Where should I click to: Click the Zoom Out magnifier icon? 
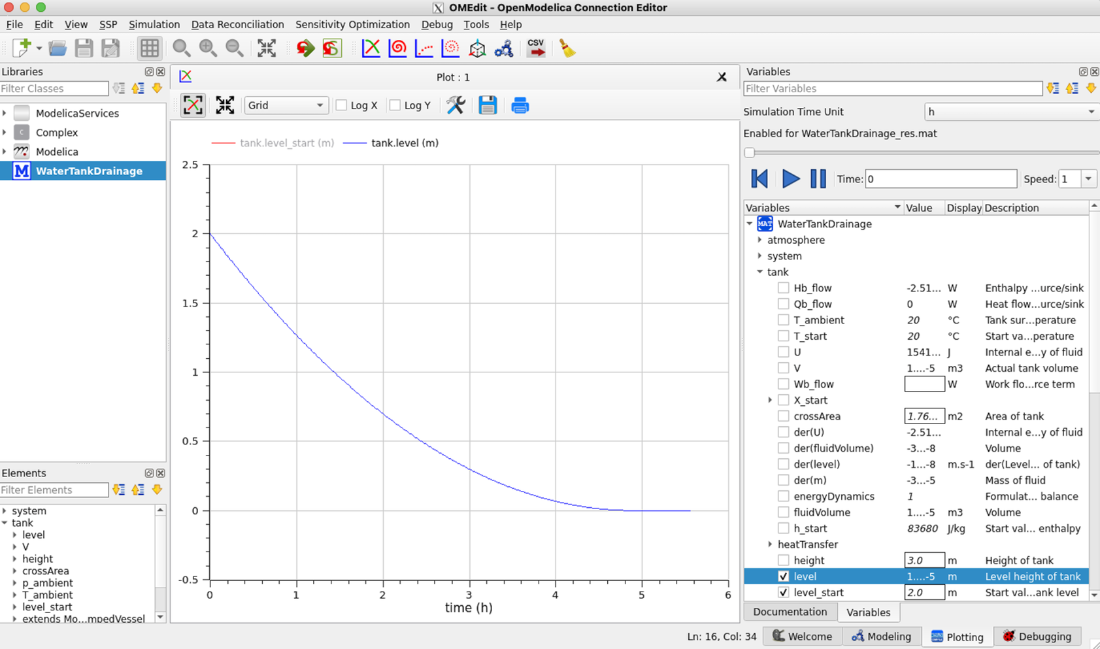(x=234, y=48)
